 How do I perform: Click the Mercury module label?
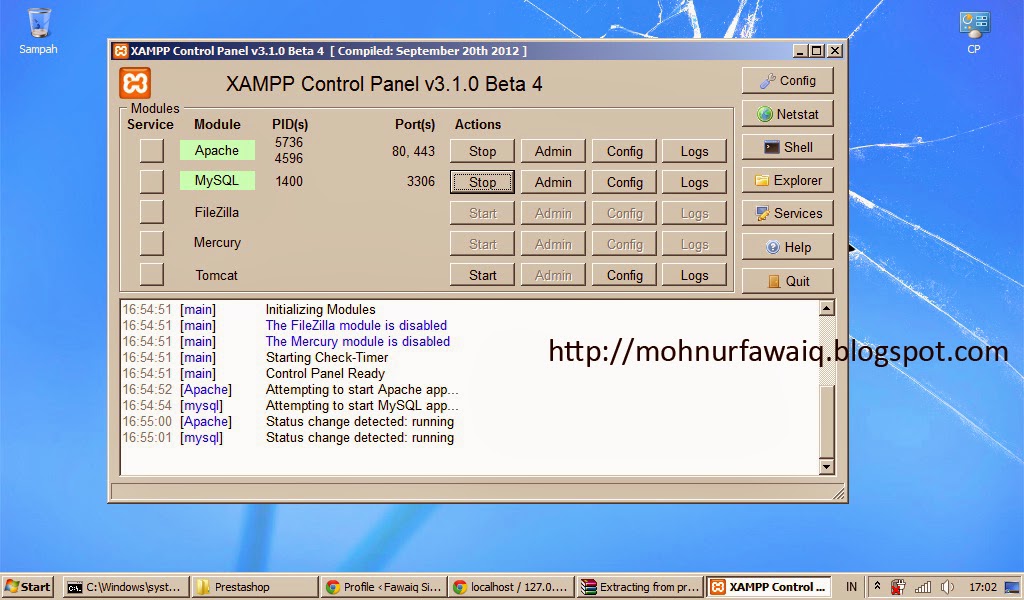tap(217, 242)
